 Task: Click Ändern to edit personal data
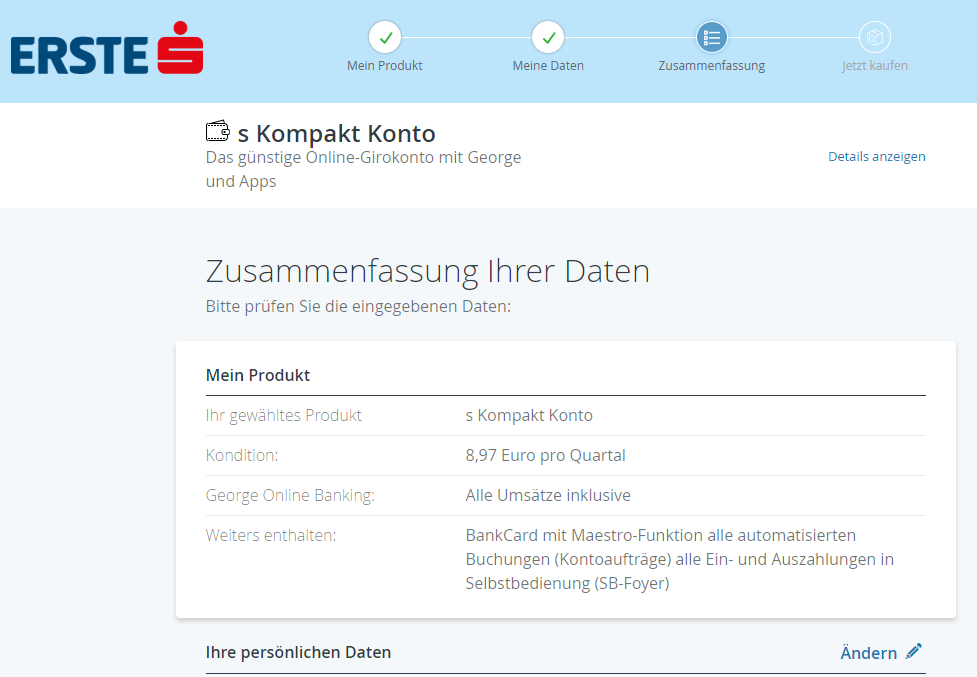coord(869,653)
